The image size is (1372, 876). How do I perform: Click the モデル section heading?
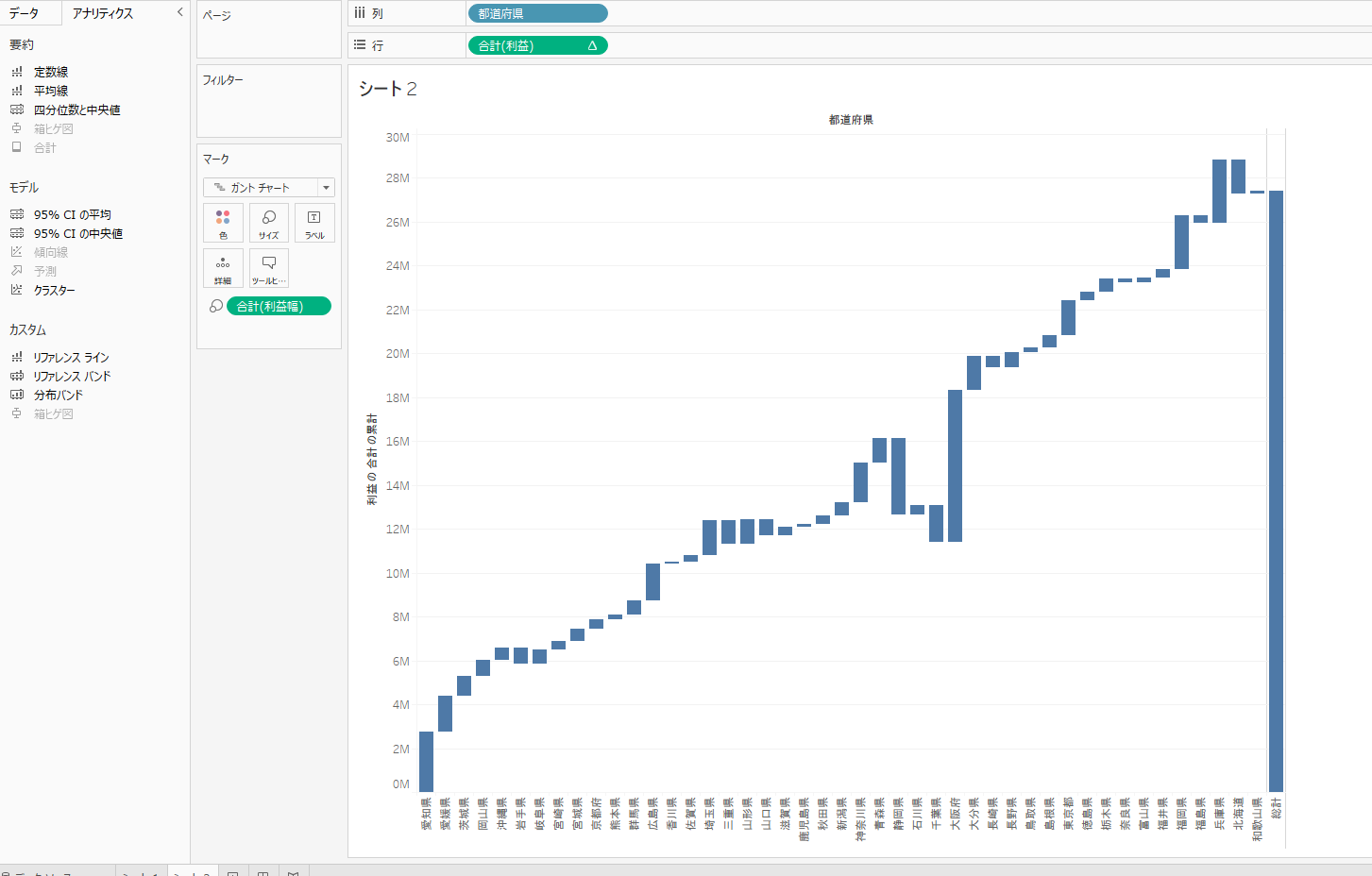(x=24, y=187)
